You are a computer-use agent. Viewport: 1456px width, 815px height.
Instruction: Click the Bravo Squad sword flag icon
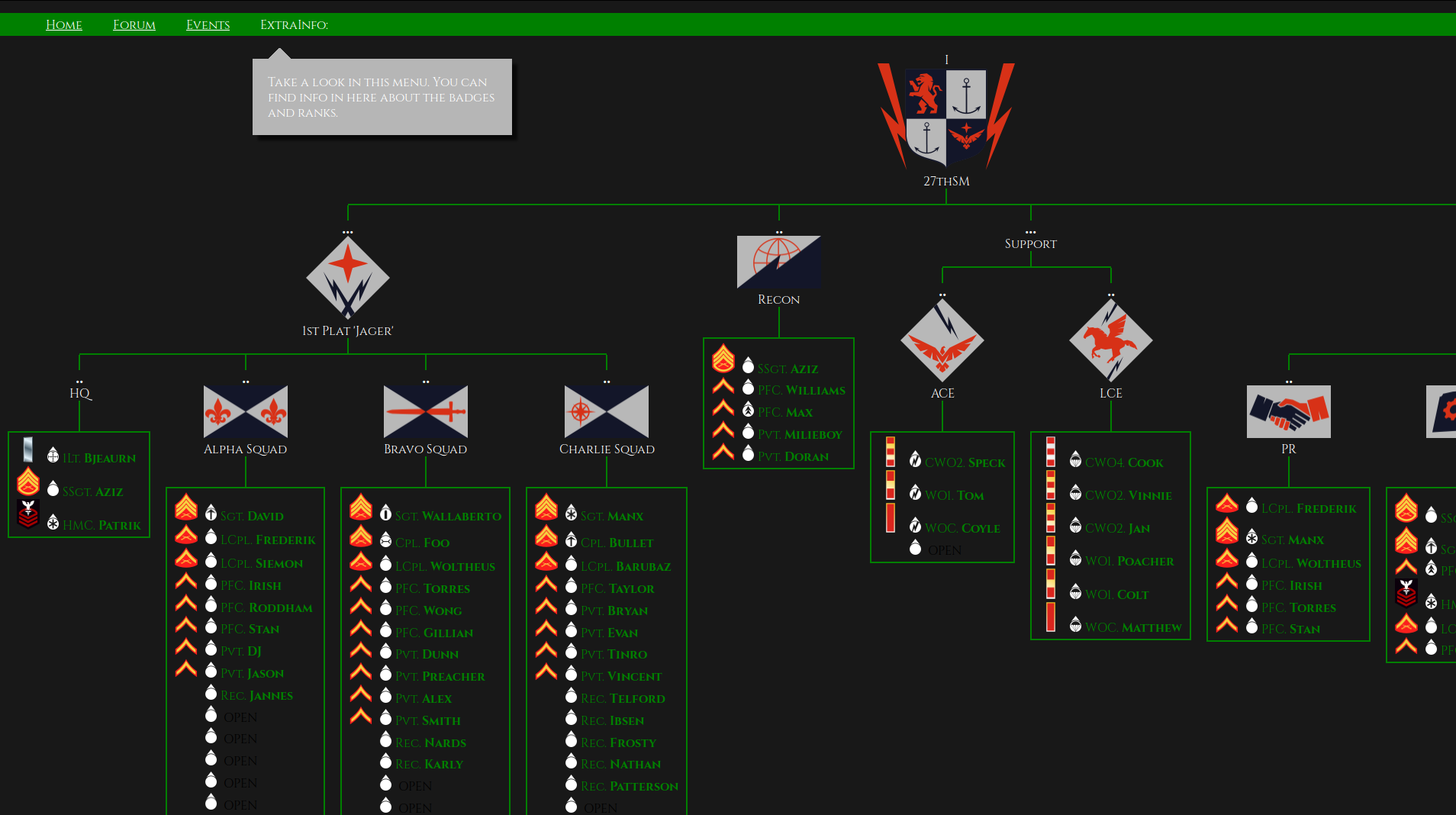426,412
